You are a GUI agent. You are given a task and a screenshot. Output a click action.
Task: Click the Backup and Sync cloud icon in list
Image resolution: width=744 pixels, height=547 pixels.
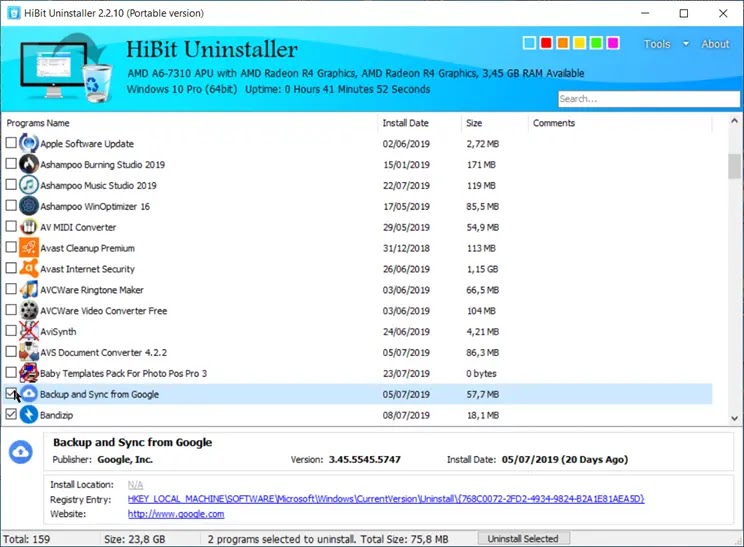point(29,393)
